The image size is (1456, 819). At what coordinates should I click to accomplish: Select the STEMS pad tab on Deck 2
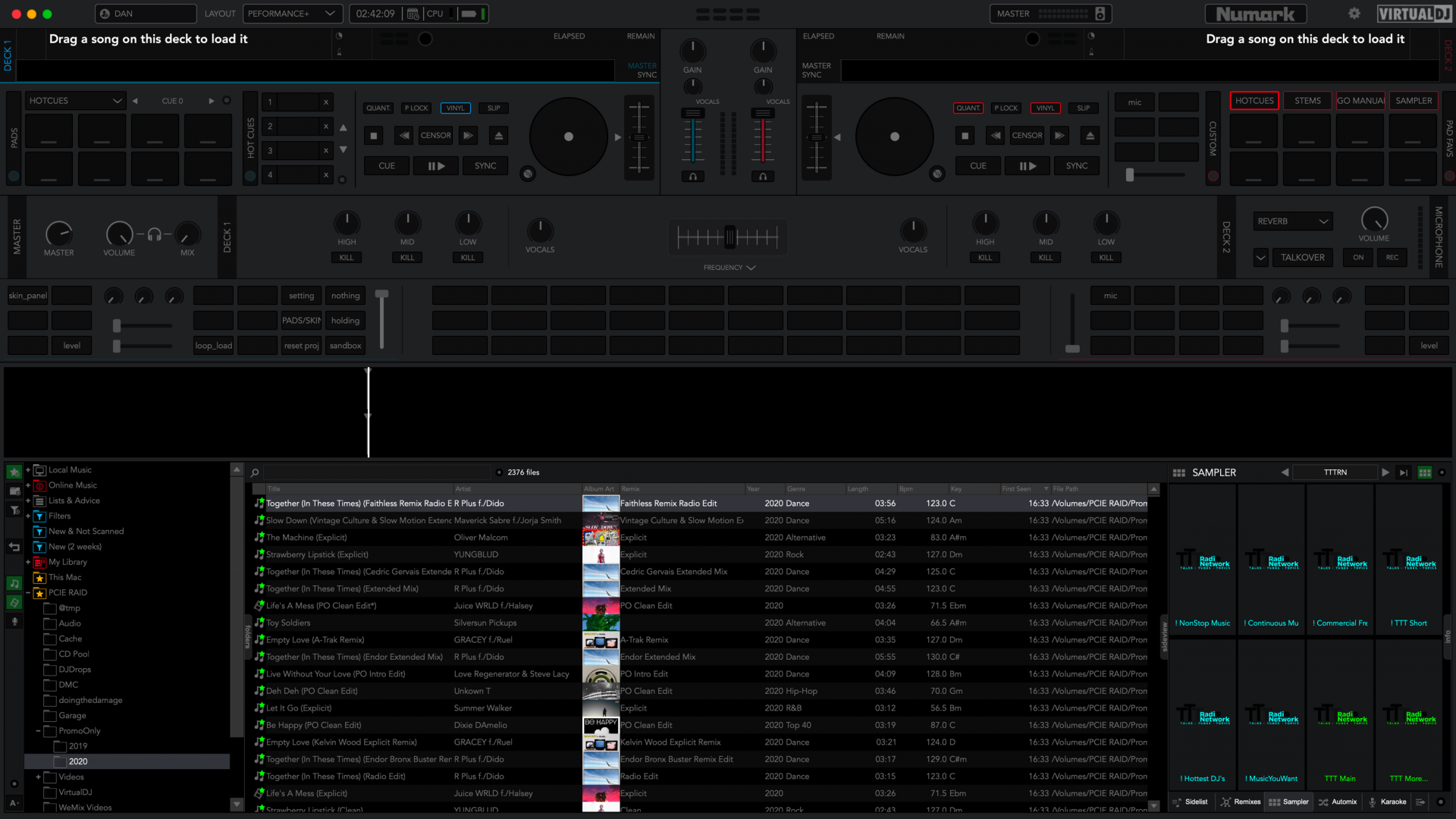pos(1307,101)
